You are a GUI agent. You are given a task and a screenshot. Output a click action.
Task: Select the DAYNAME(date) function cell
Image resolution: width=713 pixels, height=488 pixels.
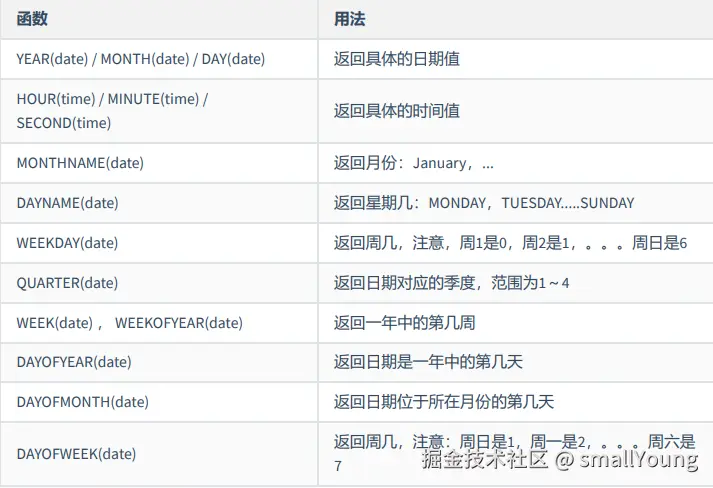pyautogui.click(x=68, y=203)
